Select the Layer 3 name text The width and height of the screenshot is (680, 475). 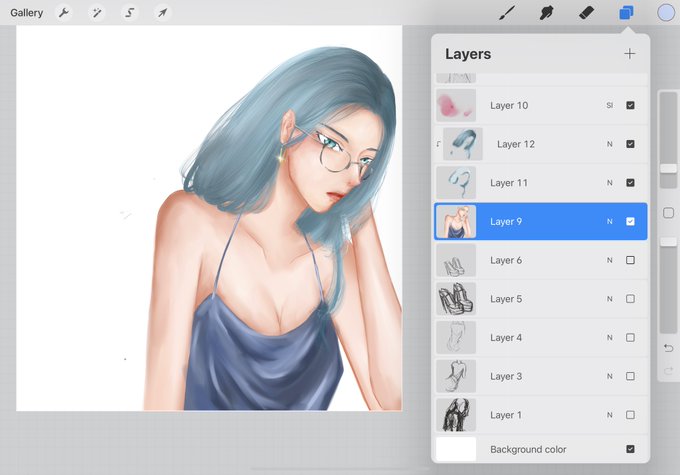[506, 376]
